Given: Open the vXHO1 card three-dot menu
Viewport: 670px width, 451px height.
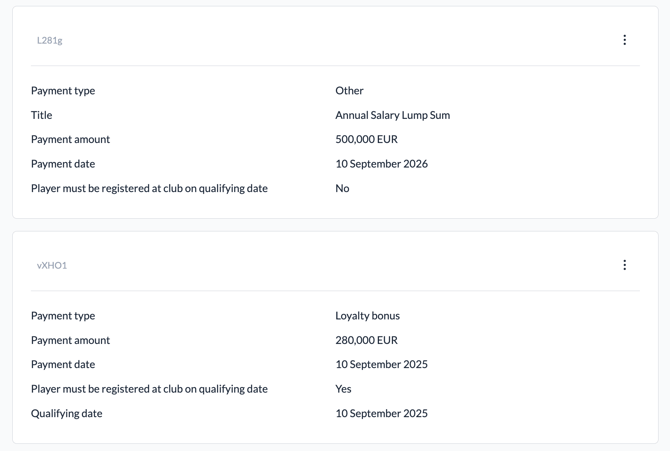Looking at the screenshot, I should pos(625,265).
